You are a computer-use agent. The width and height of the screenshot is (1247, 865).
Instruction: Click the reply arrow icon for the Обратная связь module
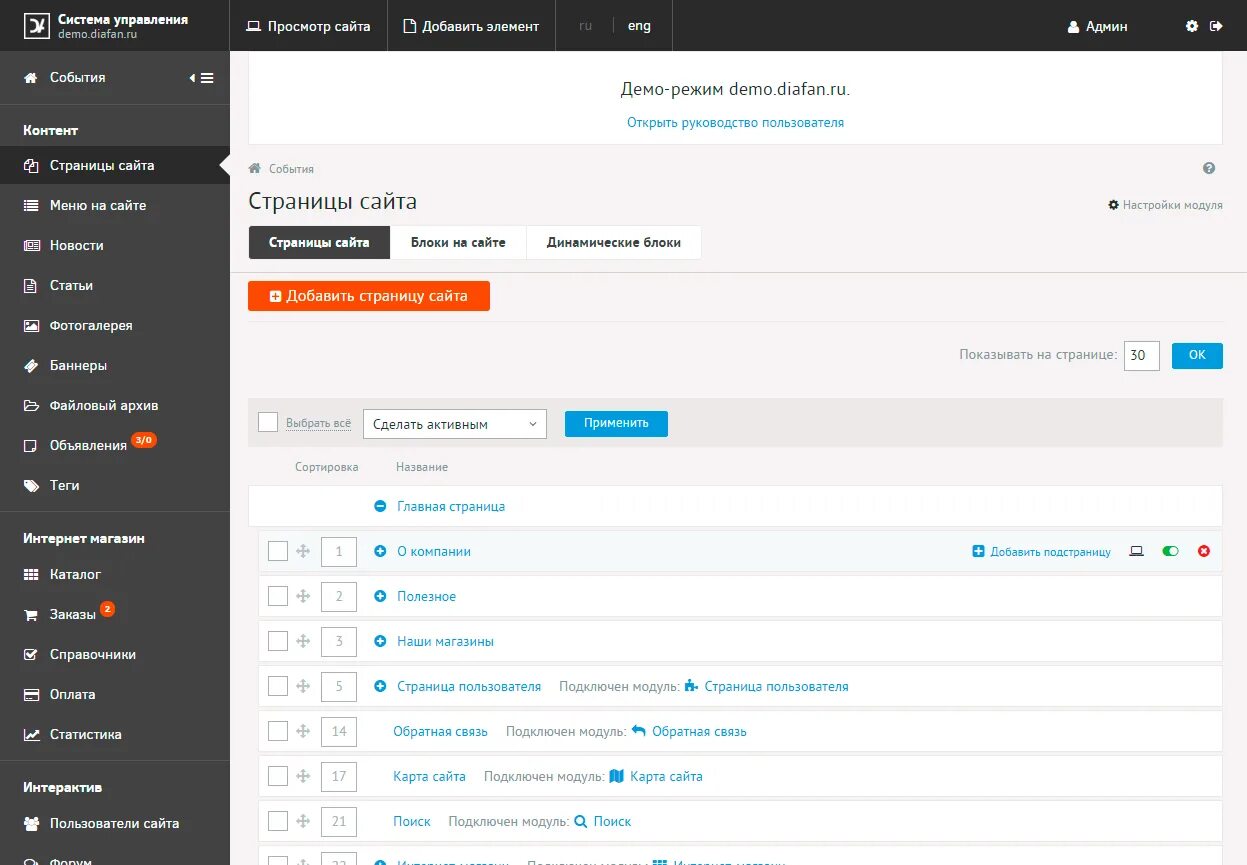pos(639,731)
